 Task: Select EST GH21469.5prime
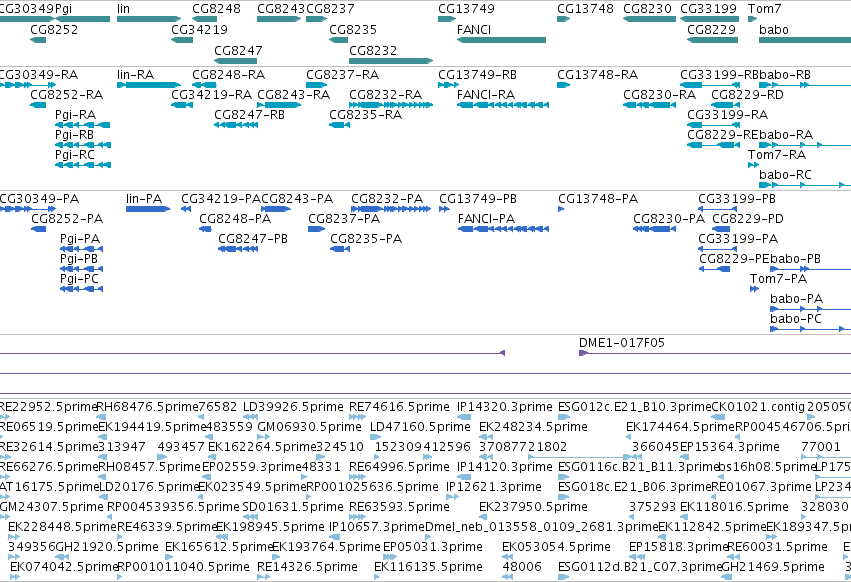[x=773, y=567]
